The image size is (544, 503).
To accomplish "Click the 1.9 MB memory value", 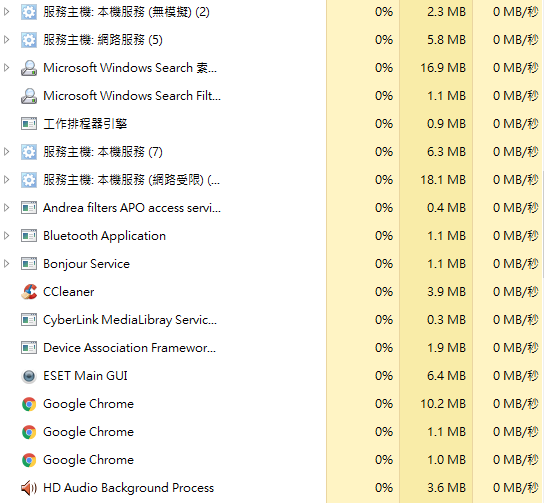I will pyautogui.click(x=447, y=348).
